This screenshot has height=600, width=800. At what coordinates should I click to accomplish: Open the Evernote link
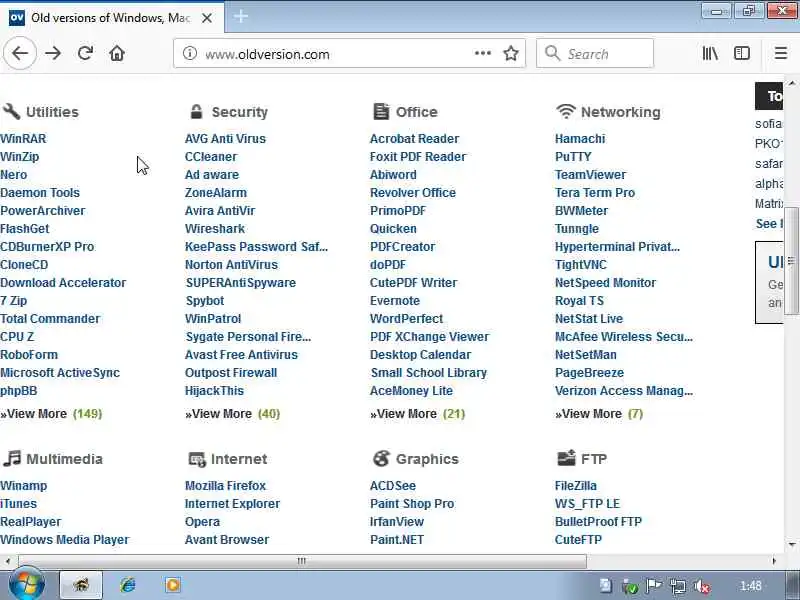coord(395,301)
